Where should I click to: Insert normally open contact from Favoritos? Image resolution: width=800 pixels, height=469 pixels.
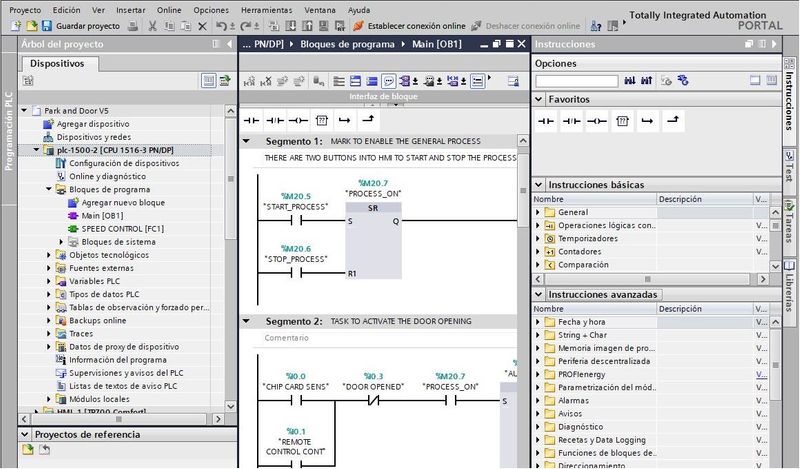[x=546, y=120]
